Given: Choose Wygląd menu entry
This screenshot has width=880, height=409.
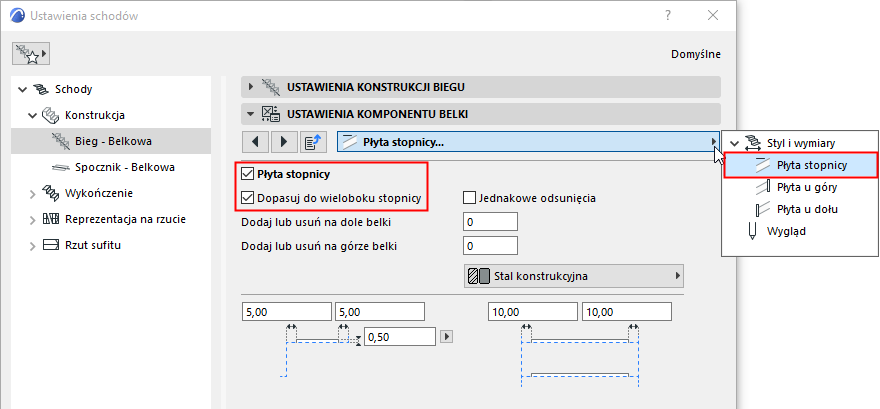Looking at the screenshot, I should [x=786, y=231].
